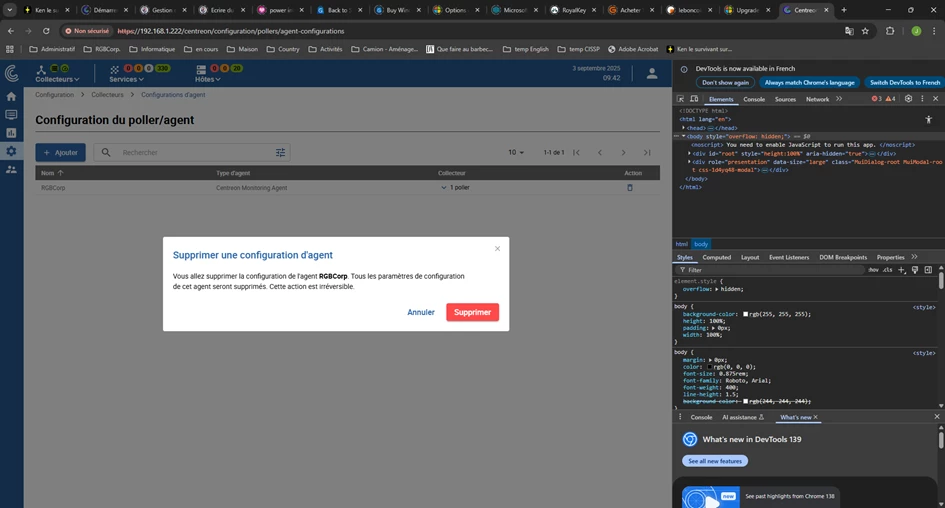Expand the Services status dropdown
Image resolution: width=945 pixels, height=508 pixels.
pos(127,79)
